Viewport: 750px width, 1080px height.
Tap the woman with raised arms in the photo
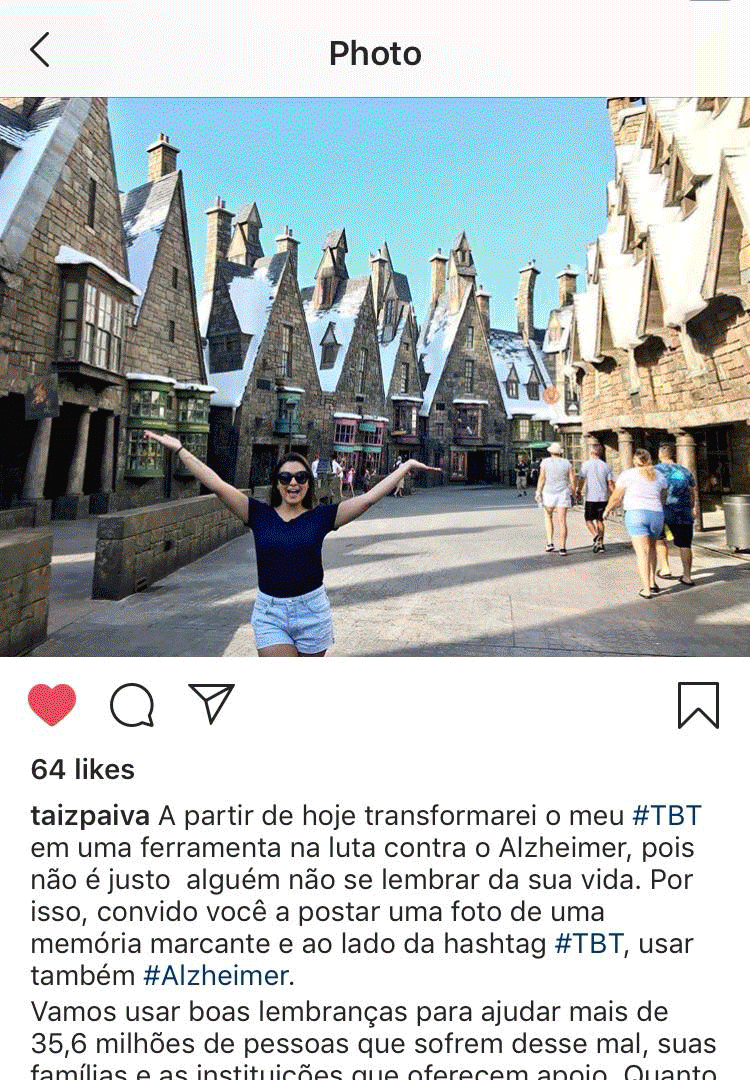(x=291, y=544)
